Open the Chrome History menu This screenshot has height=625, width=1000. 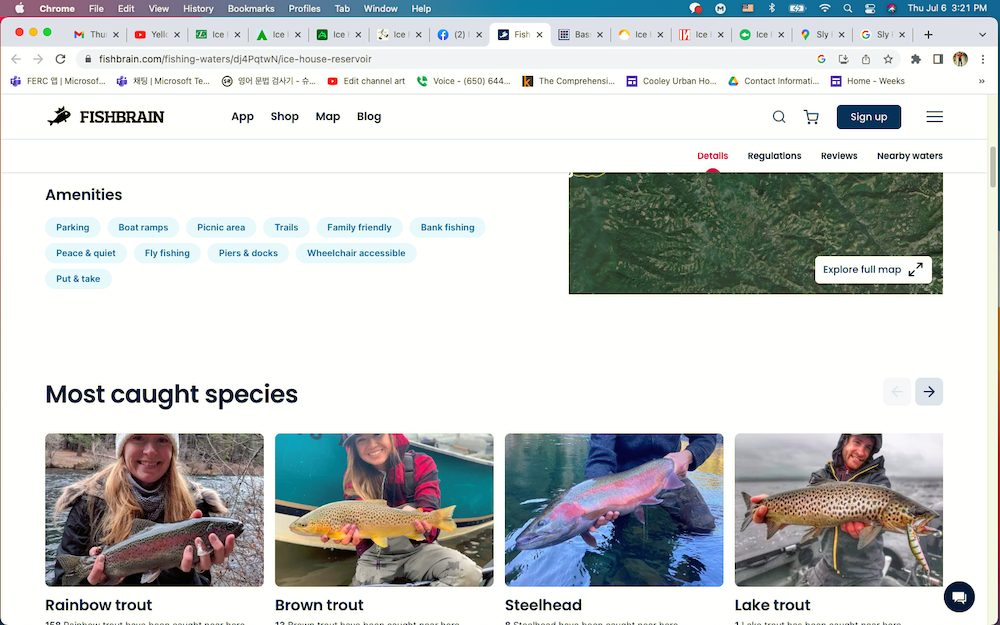(x=198, y=8)
